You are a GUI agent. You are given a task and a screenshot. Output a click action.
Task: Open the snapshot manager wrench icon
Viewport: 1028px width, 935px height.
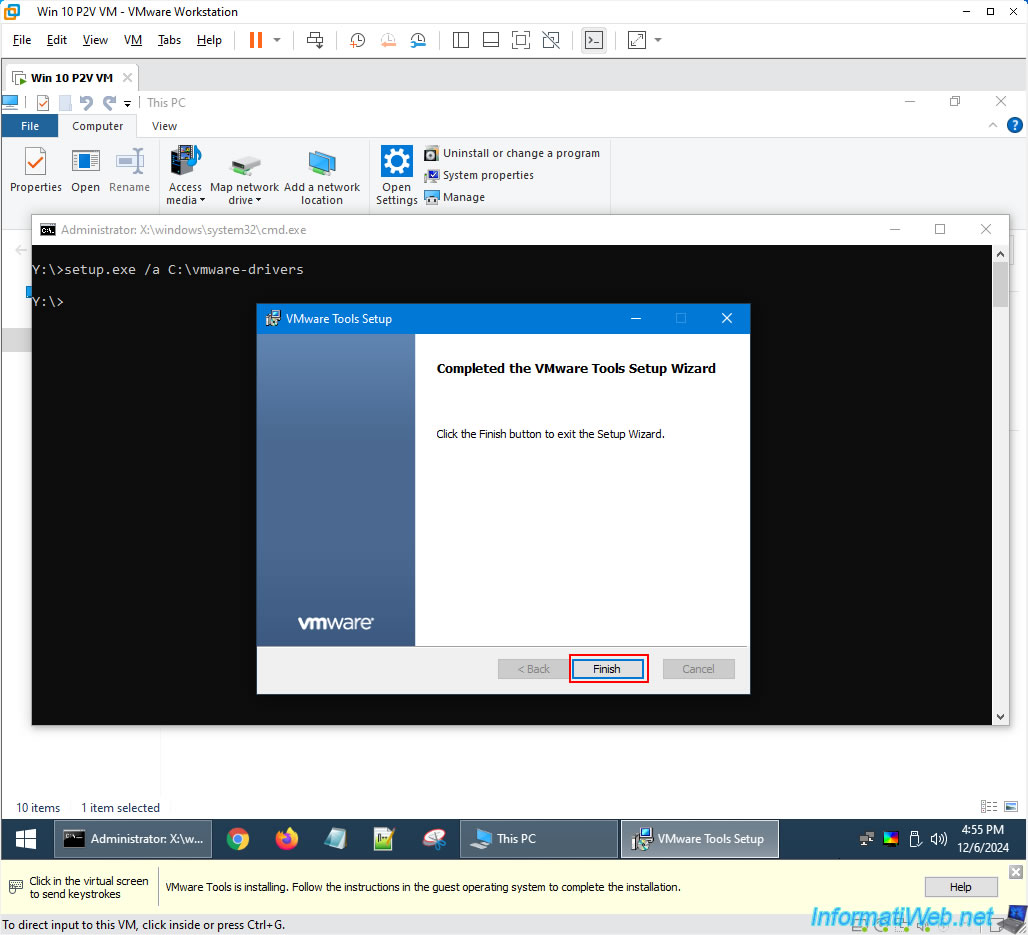[418, 40]
